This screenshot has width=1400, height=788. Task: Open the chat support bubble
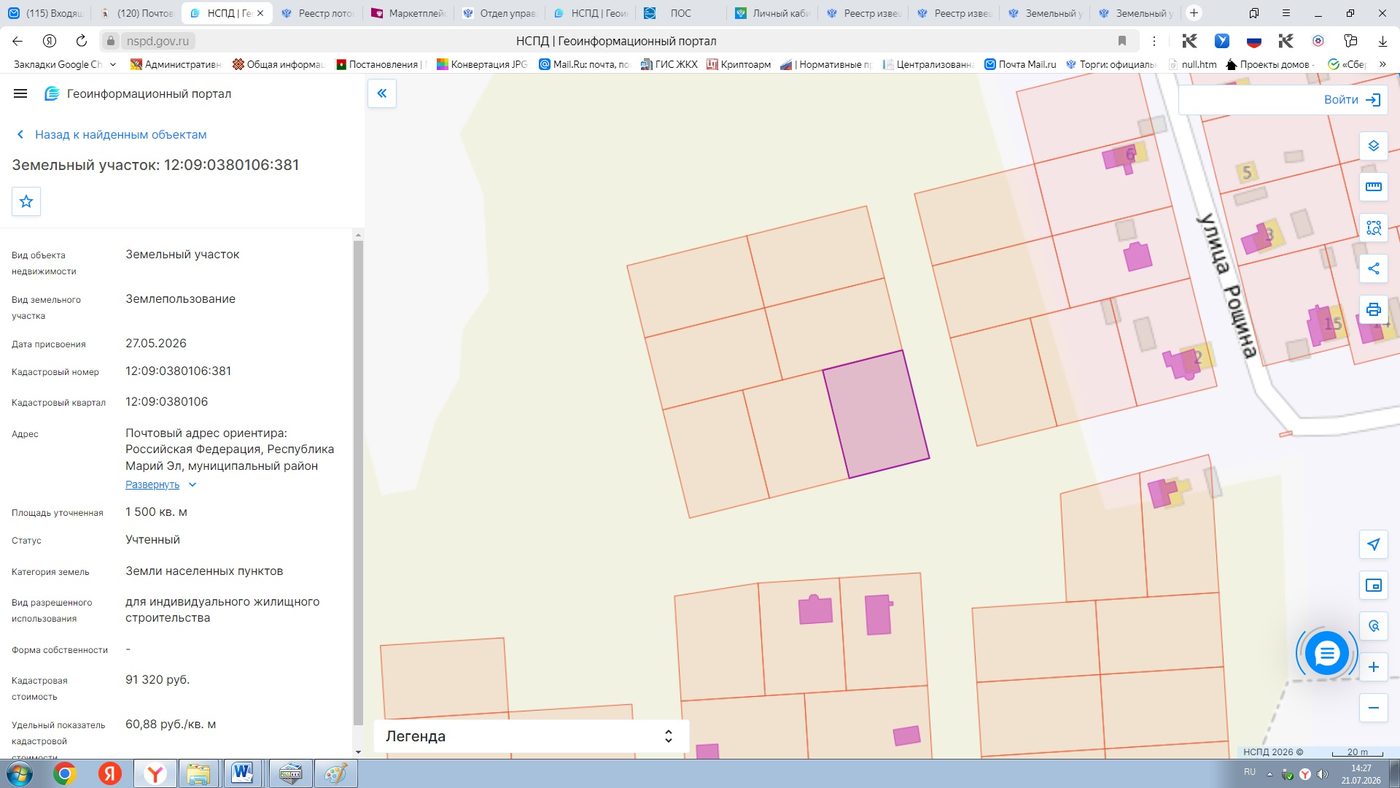coord(1326,654)
